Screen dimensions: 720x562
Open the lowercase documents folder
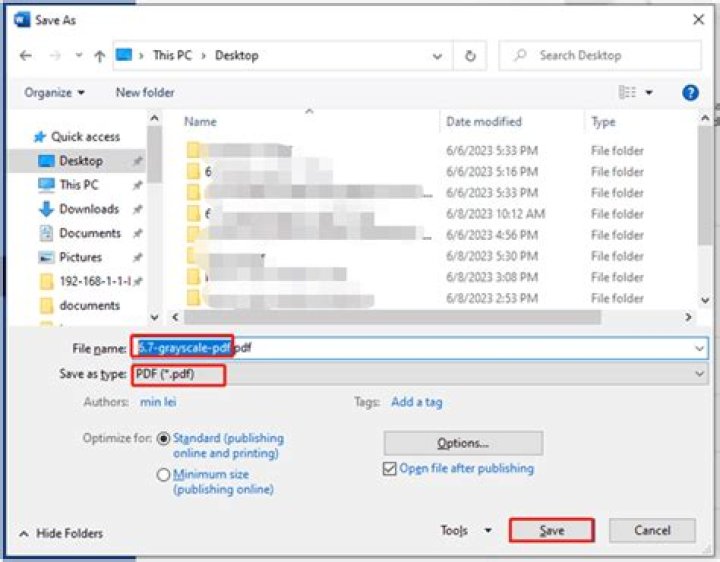tap(80, 305)
